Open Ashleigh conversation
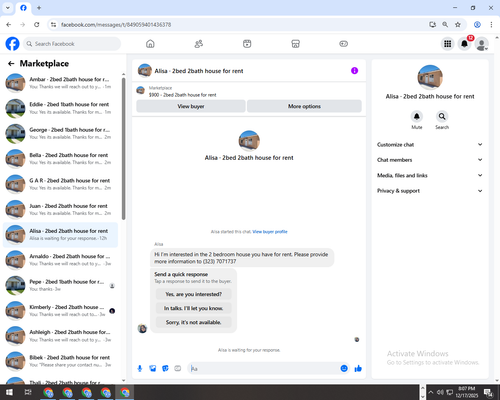Image resolution: width=500 pixels, height=400 pixels. click(60, 336)
